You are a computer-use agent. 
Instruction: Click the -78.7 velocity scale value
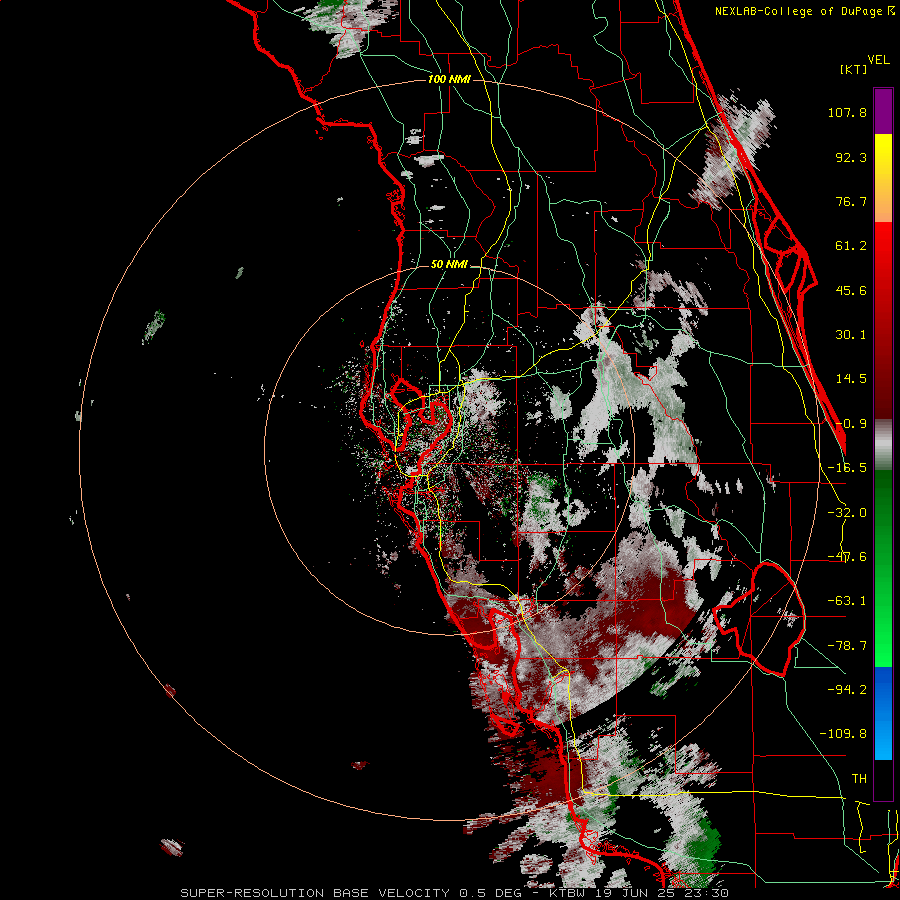(x=847, y=646)
